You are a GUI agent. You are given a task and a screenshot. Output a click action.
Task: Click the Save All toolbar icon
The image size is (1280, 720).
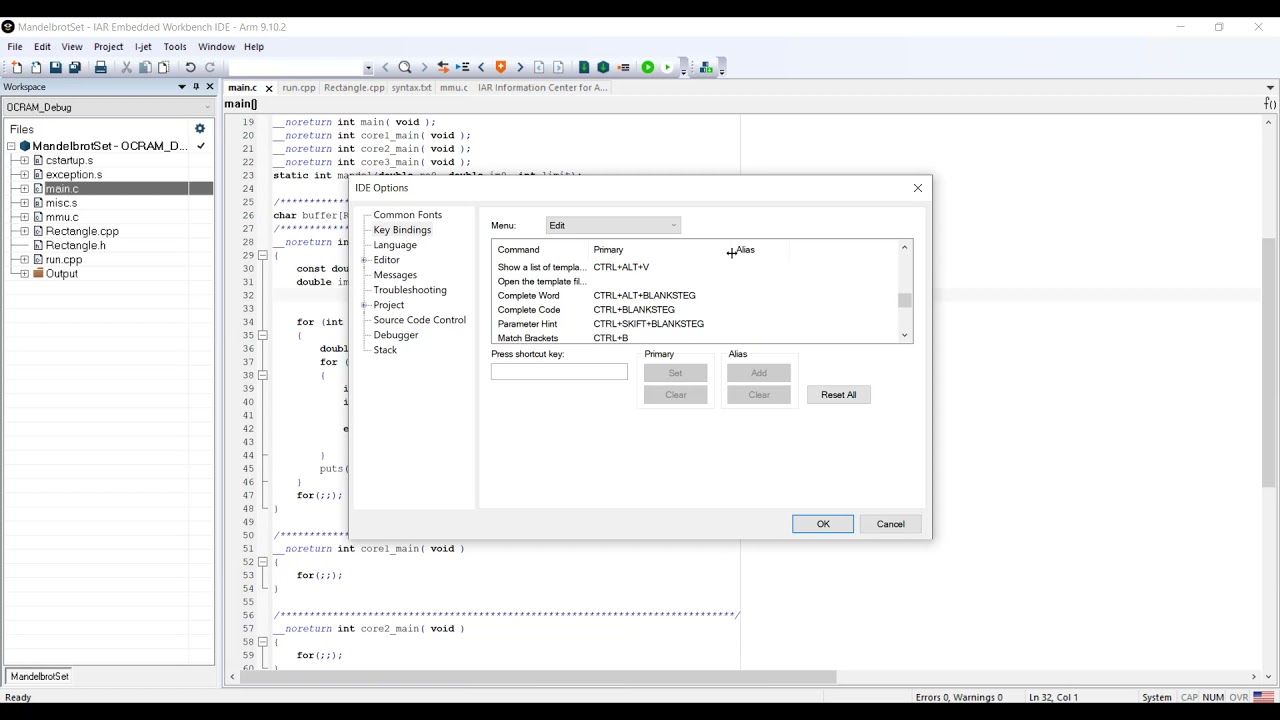(75, 67)
